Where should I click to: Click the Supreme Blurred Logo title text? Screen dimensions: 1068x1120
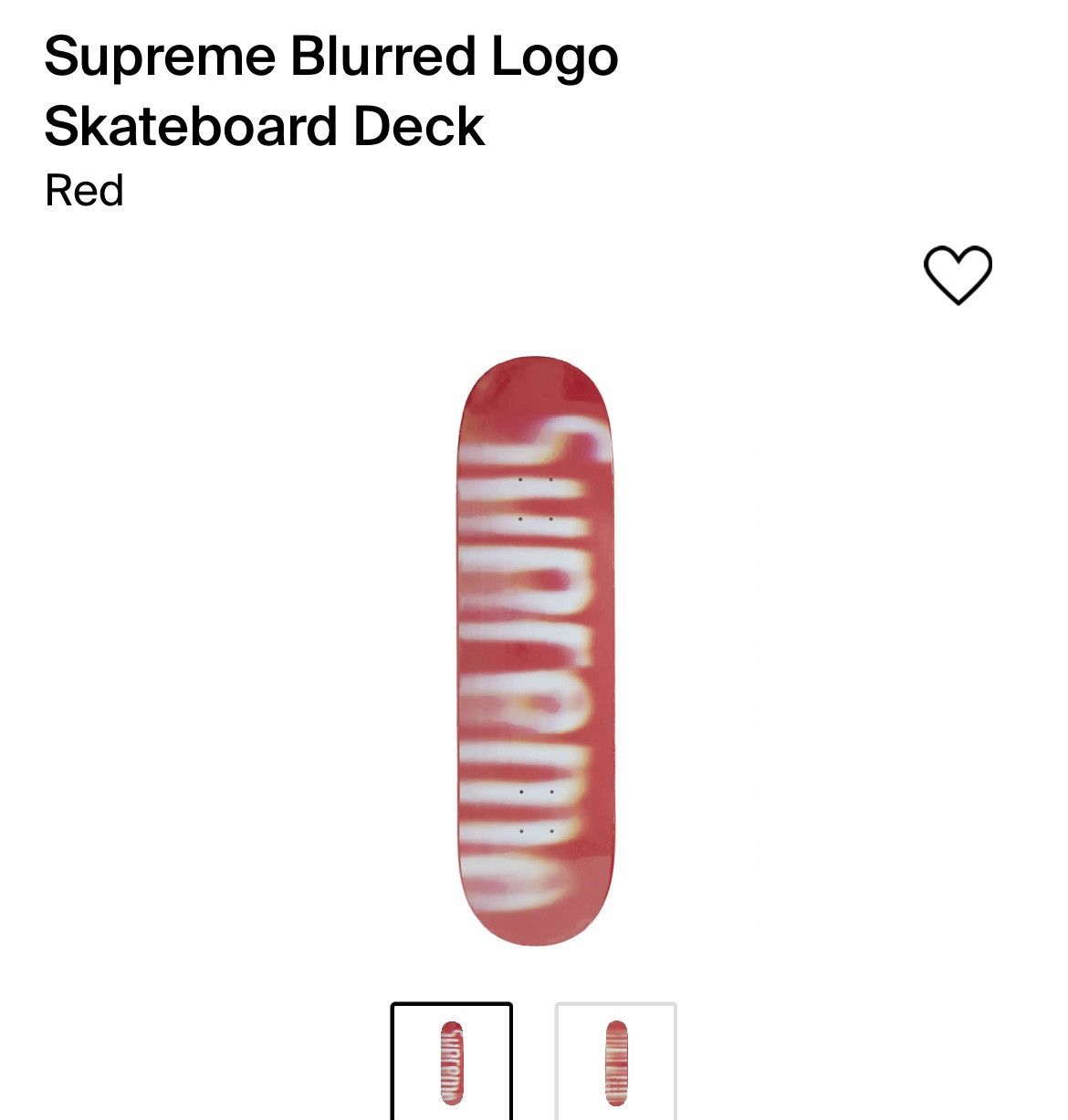pyautogui.click(x=331, y=56)
